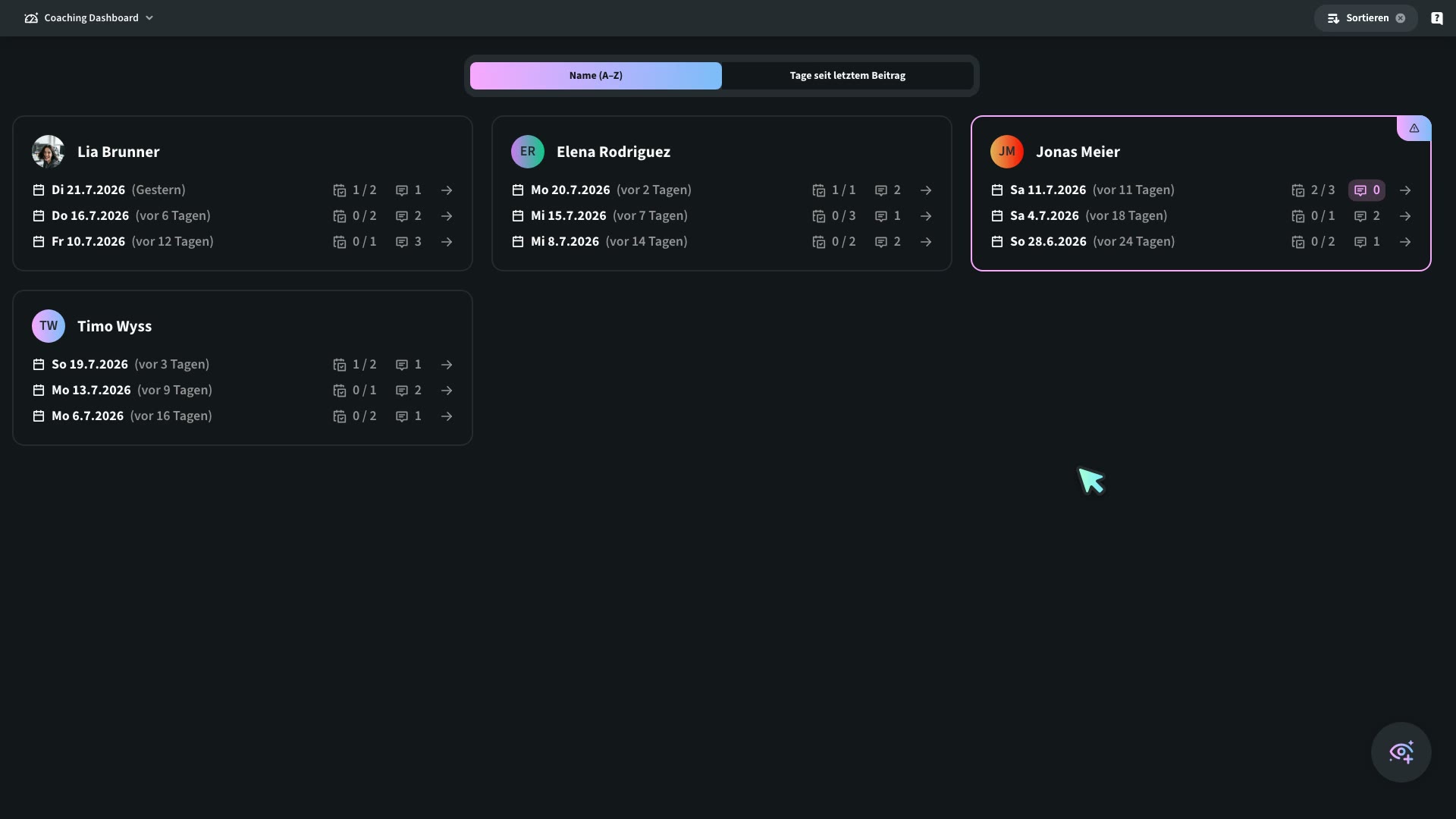1456x819 pixels.
Task: Open Jonas's So 28.6.2026 entry arrow
Action: coord(1405,242)
